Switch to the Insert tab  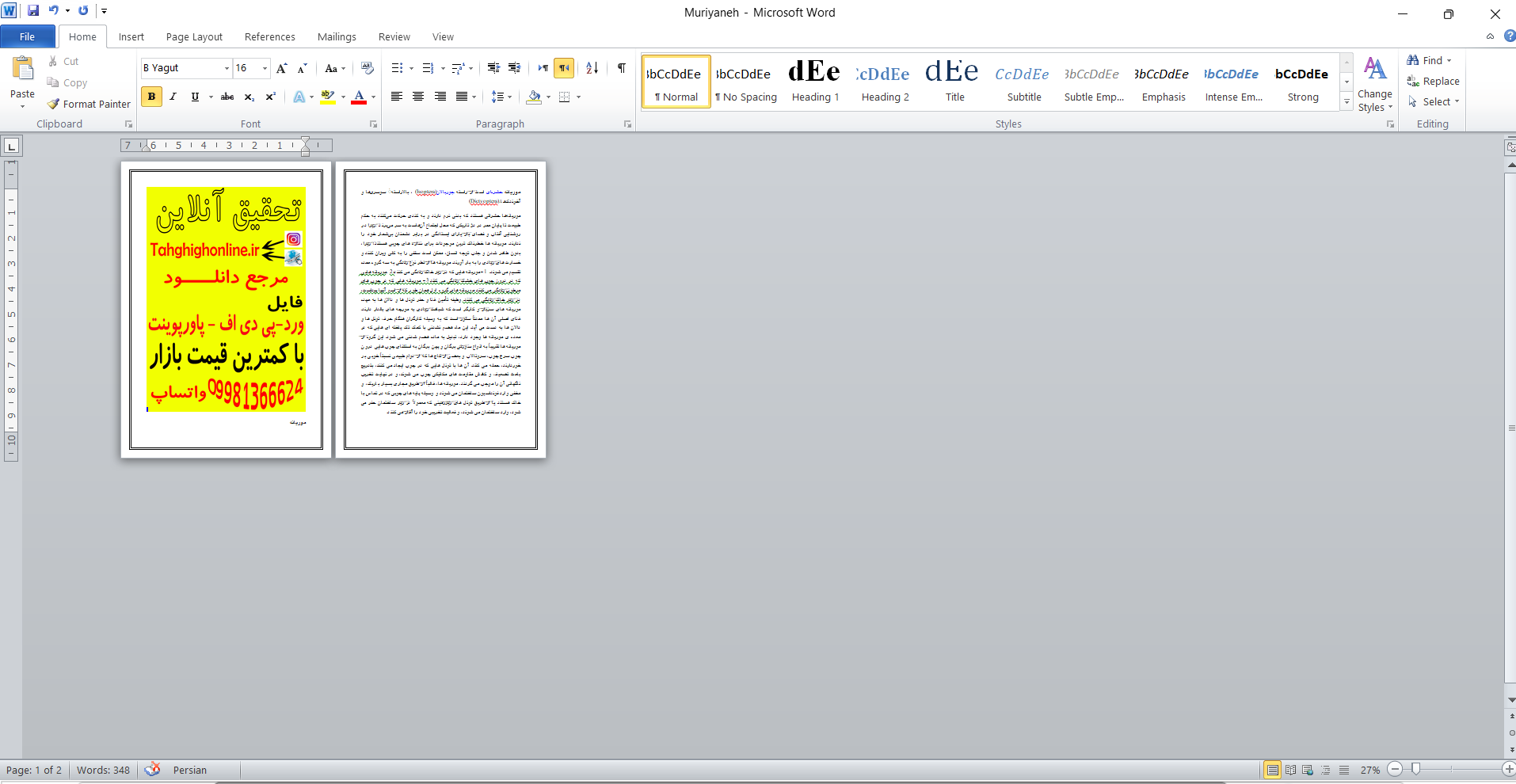[x=131, y=36]
